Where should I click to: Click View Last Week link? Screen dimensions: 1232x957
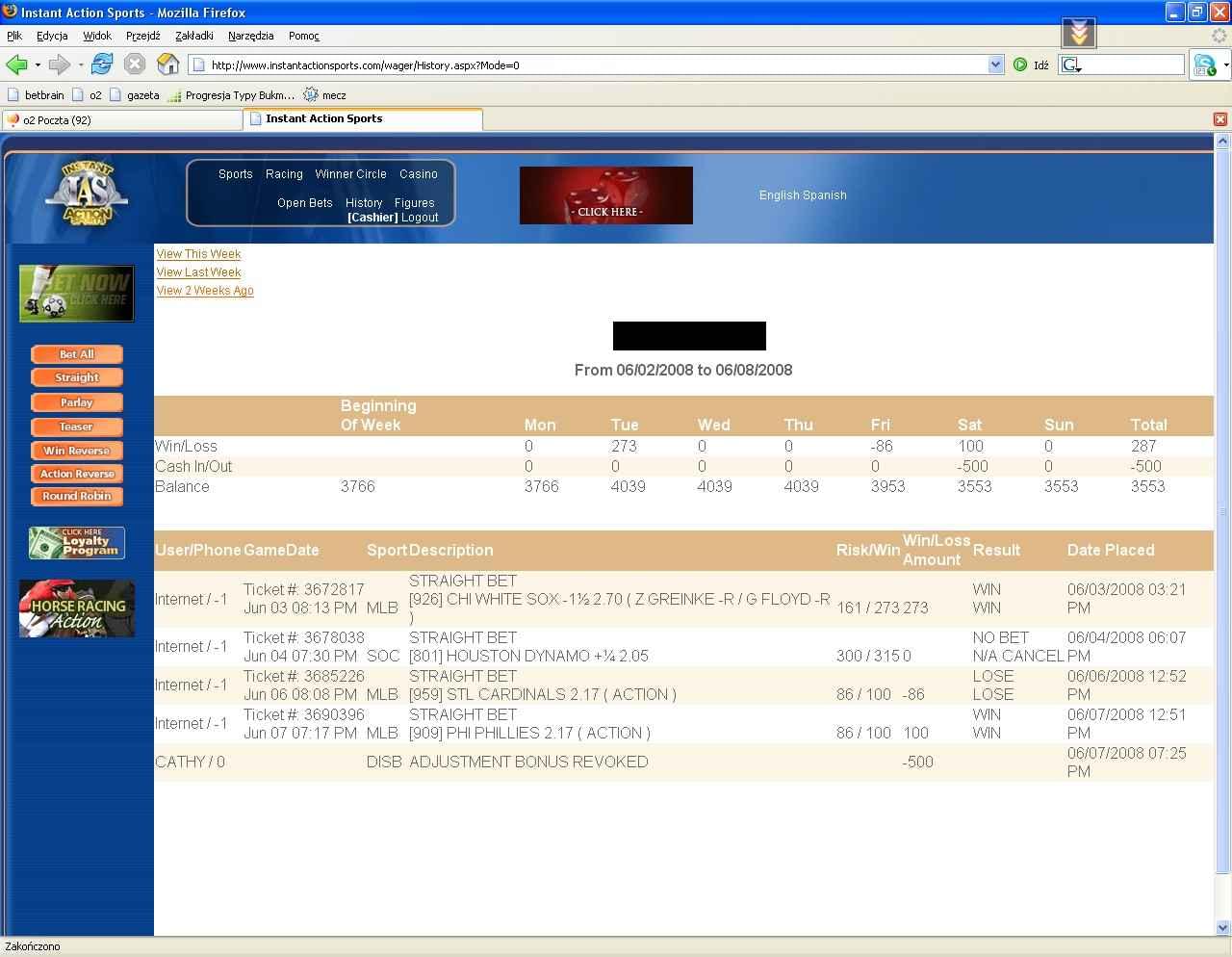[x=198, y=272]
